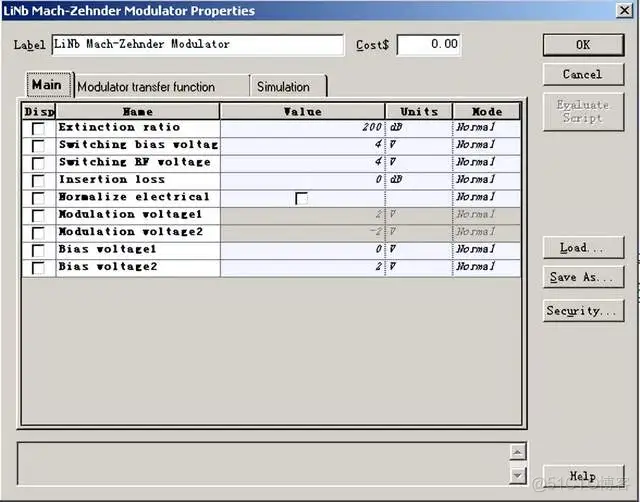The width and height of the screenshot is (640, 502).
Task: Open Help for this dialog
Action: [x=583, y=476]
